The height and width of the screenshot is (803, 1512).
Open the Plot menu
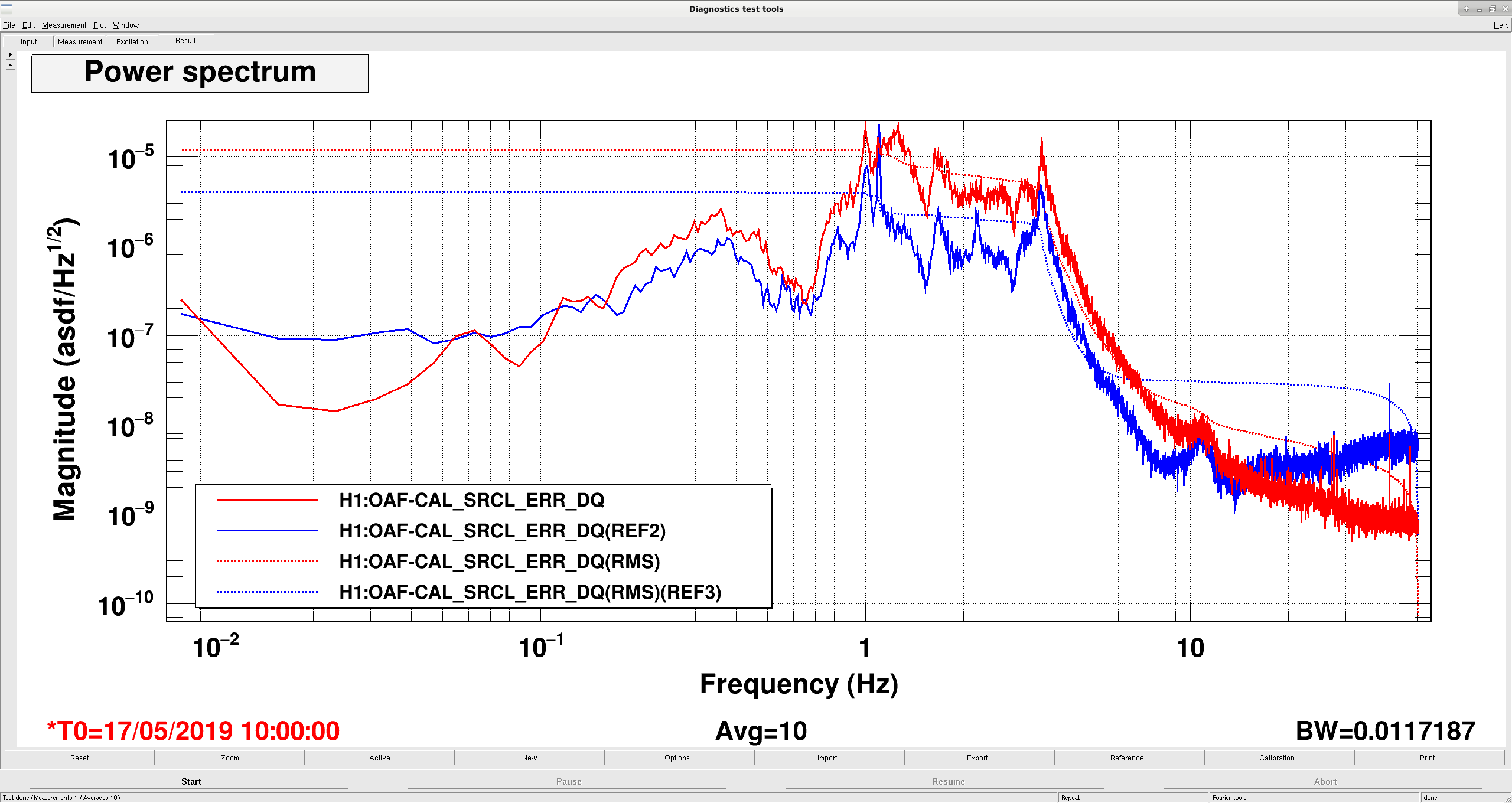[99, 25]
